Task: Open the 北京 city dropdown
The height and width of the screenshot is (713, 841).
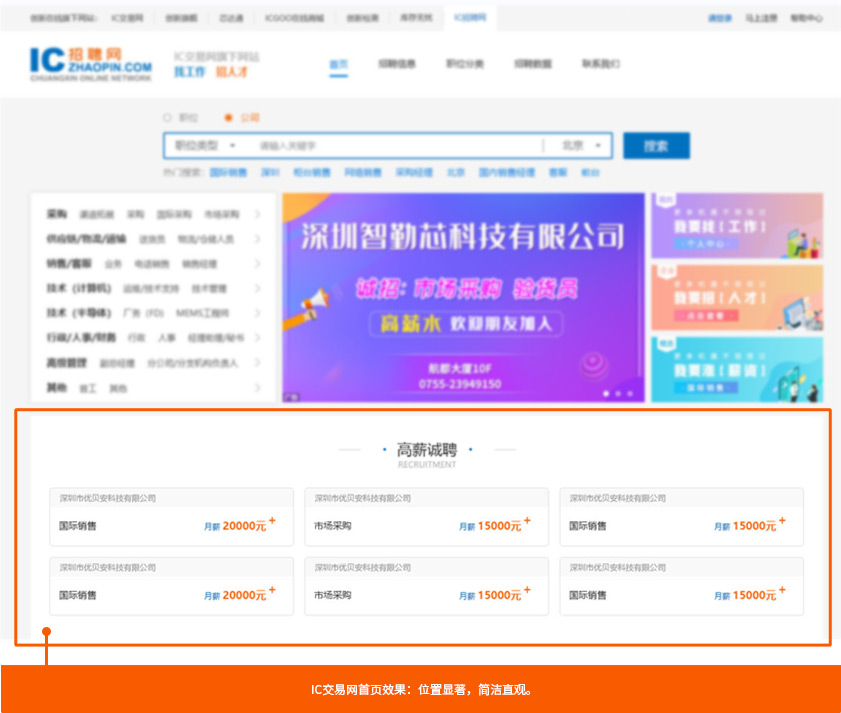Action: tap(581, 145)
